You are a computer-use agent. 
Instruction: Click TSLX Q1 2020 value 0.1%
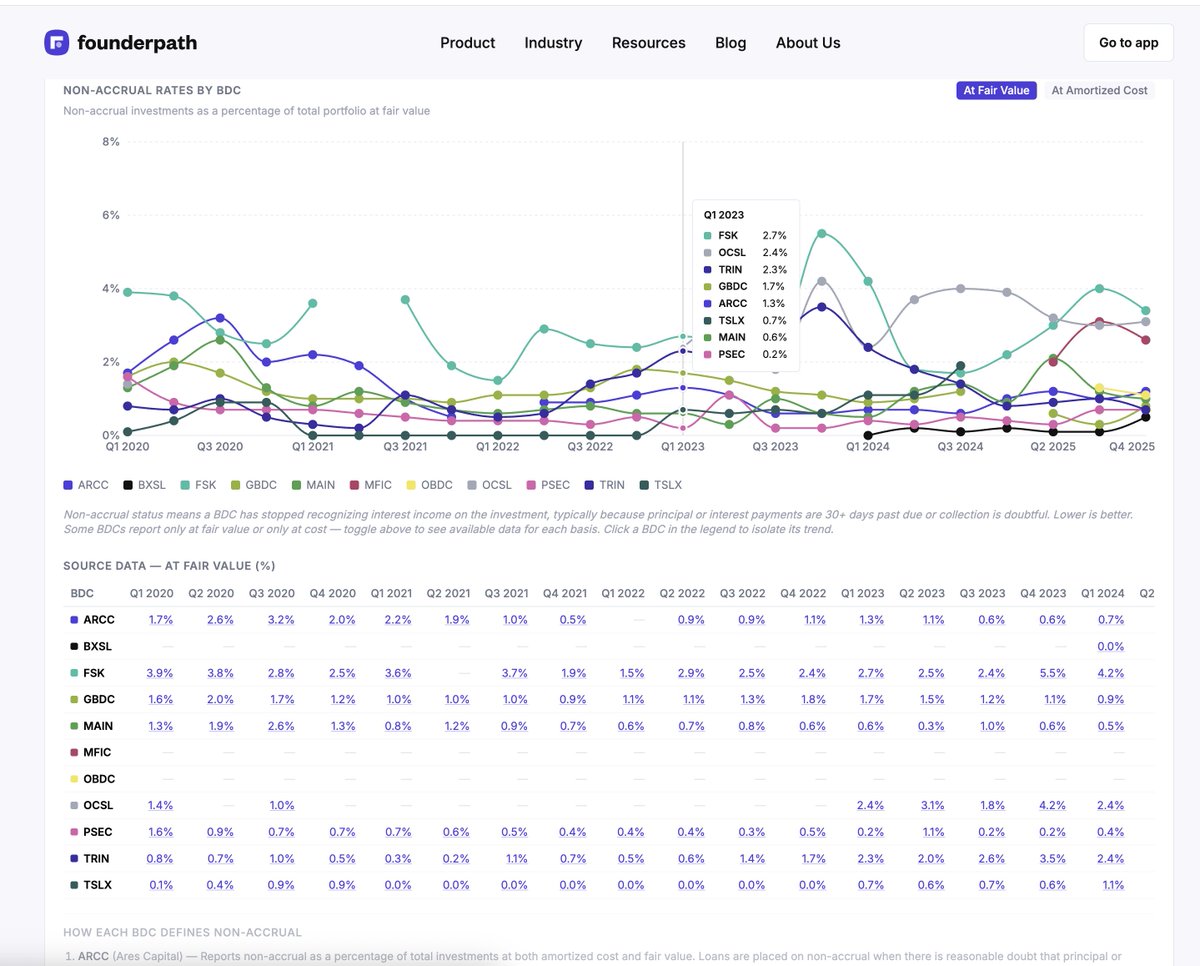pyautogui.click(x=161, y=885)
